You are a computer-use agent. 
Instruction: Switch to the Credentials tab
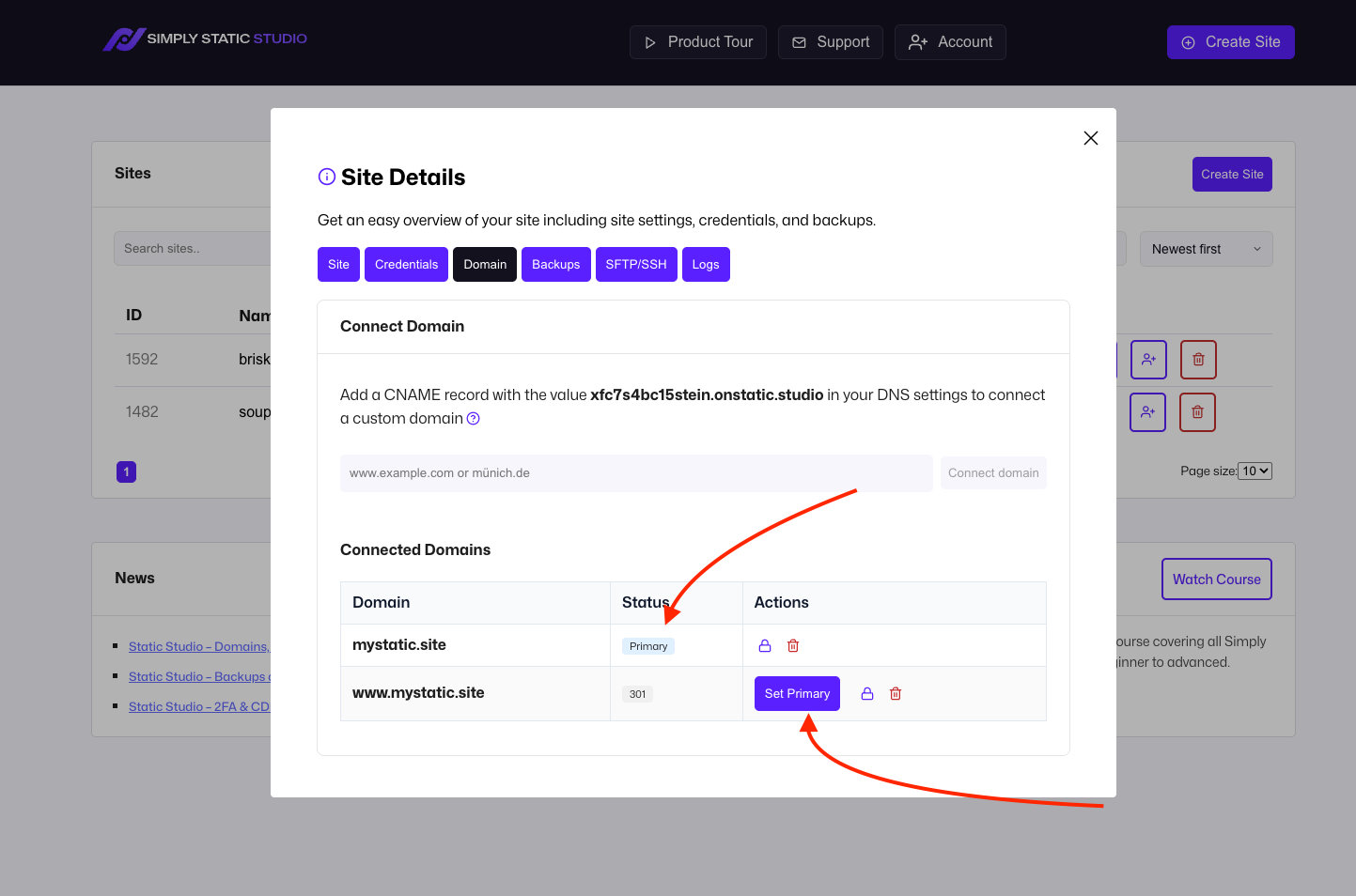(406, 264)
